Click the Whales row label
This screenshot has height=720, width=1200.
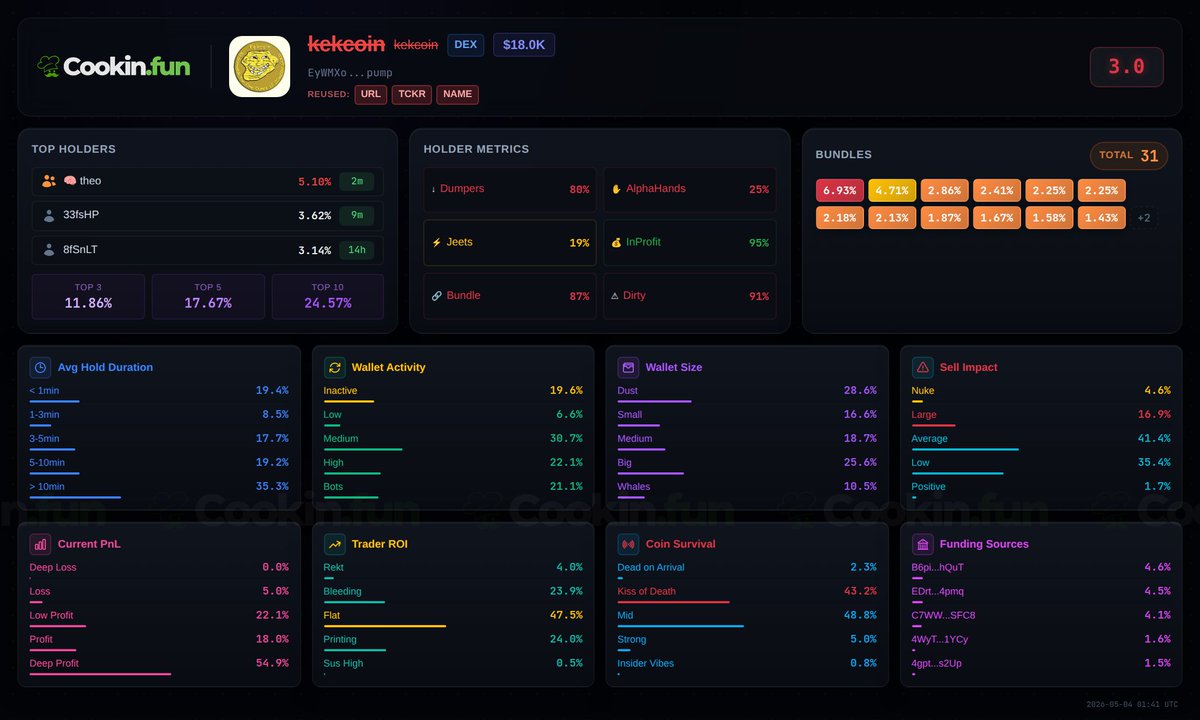point(634,487)
